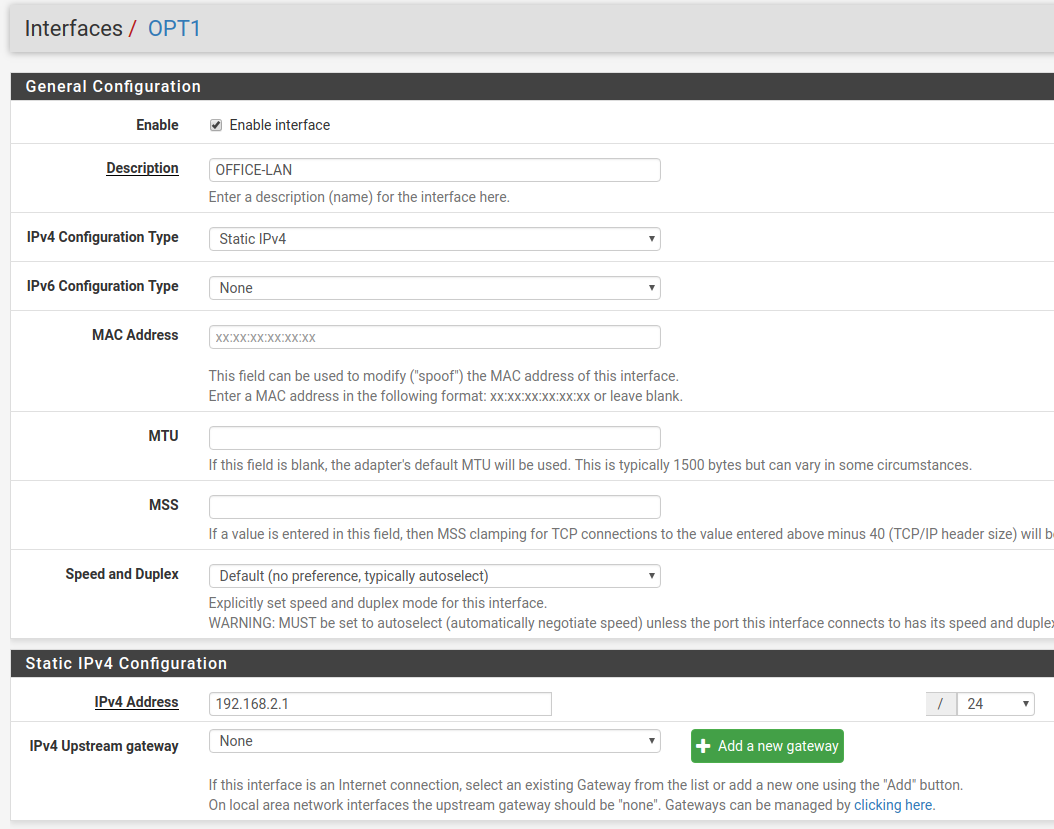Click the underlined IPv4 Address label
Screen dimensions: 1054x829
[x=136, y=702]
